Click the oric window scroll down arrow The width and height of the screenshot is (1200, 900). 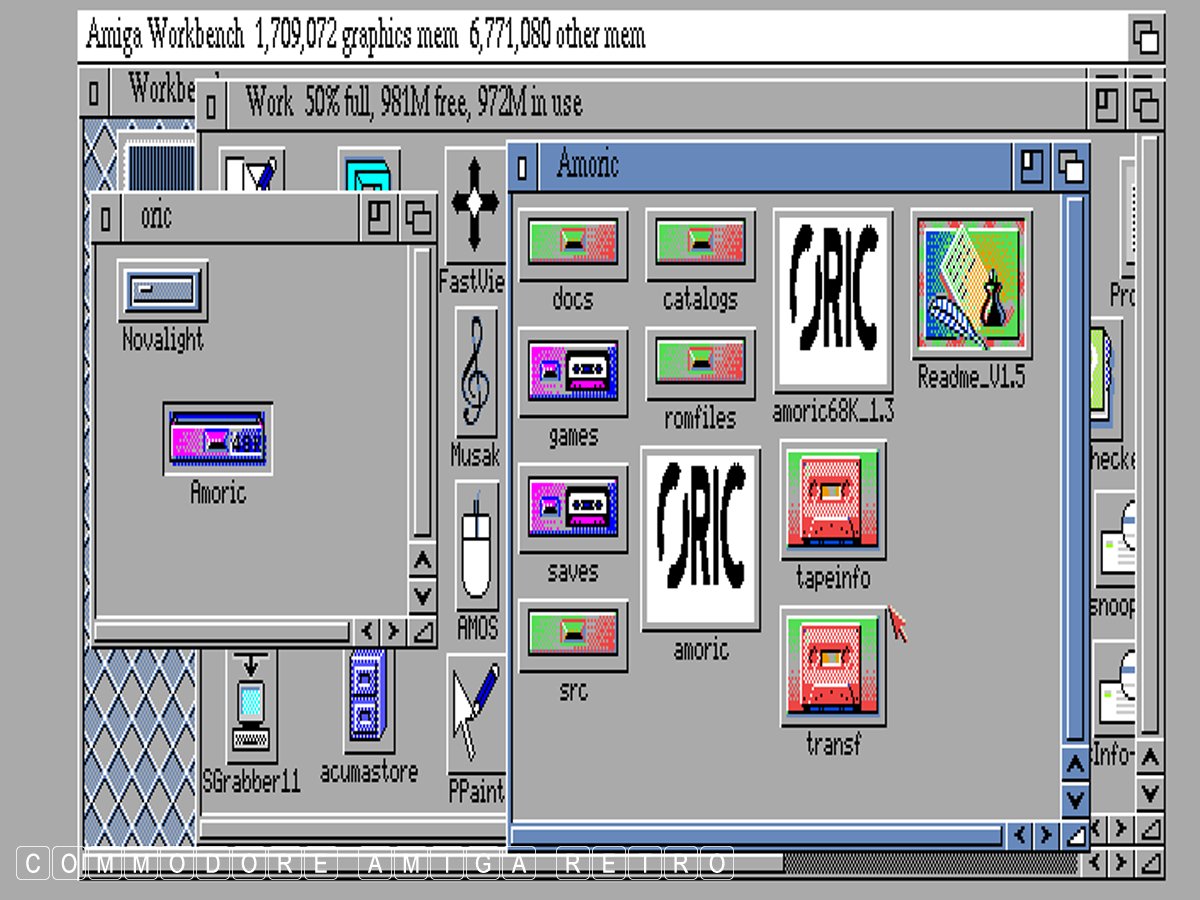(423, 596)
